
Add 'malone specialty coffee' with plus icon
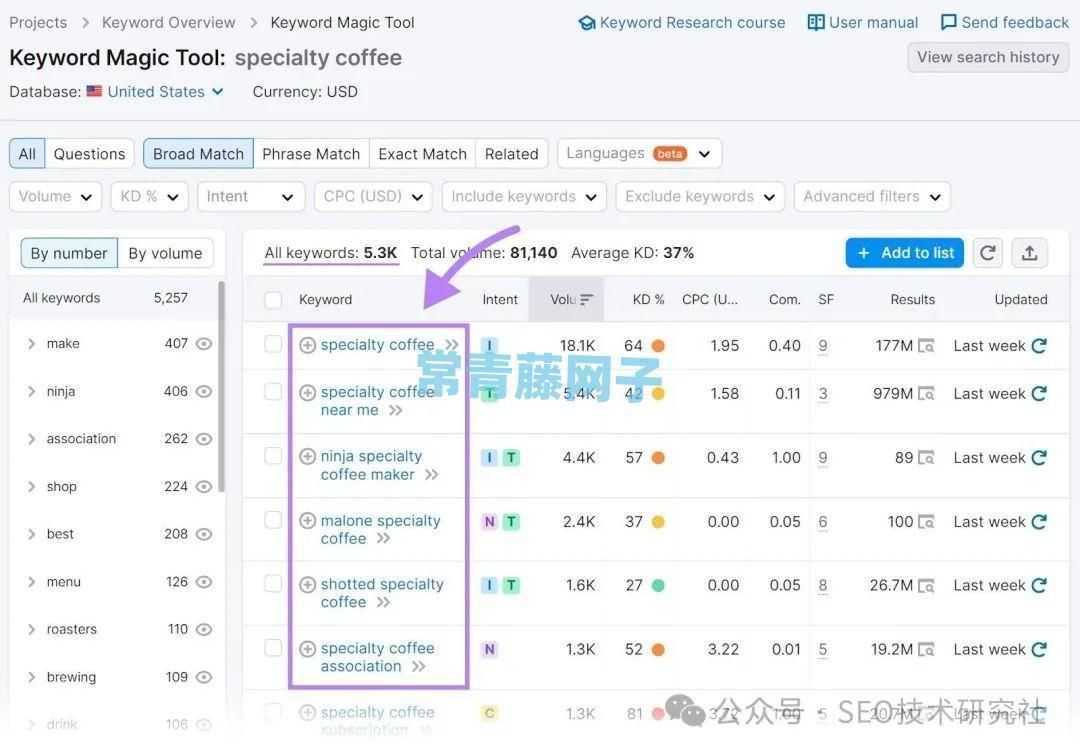click(308, 521)
